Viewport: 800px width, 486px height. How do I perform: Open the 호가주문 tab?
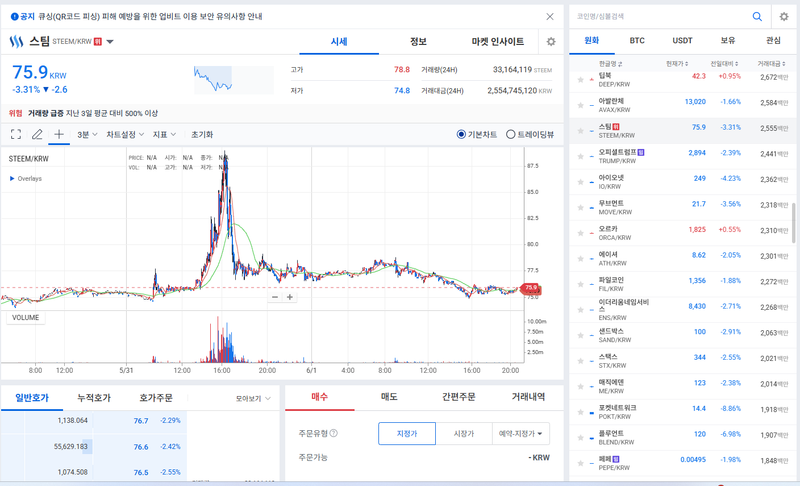point(156,398)
